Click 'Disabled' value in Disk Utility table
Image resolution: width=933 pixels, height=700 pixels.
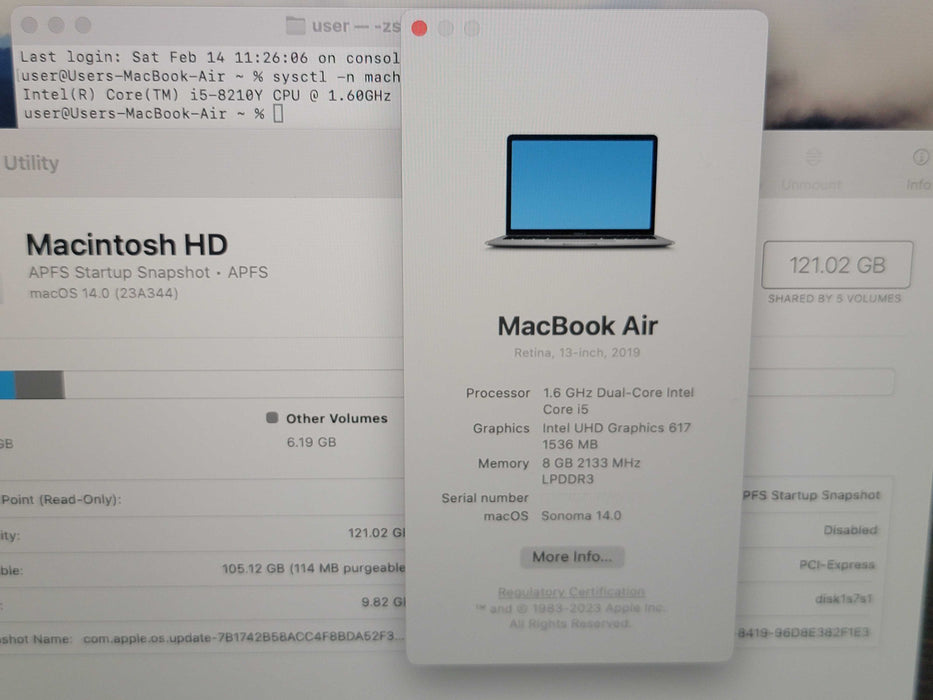coord(850,530)
